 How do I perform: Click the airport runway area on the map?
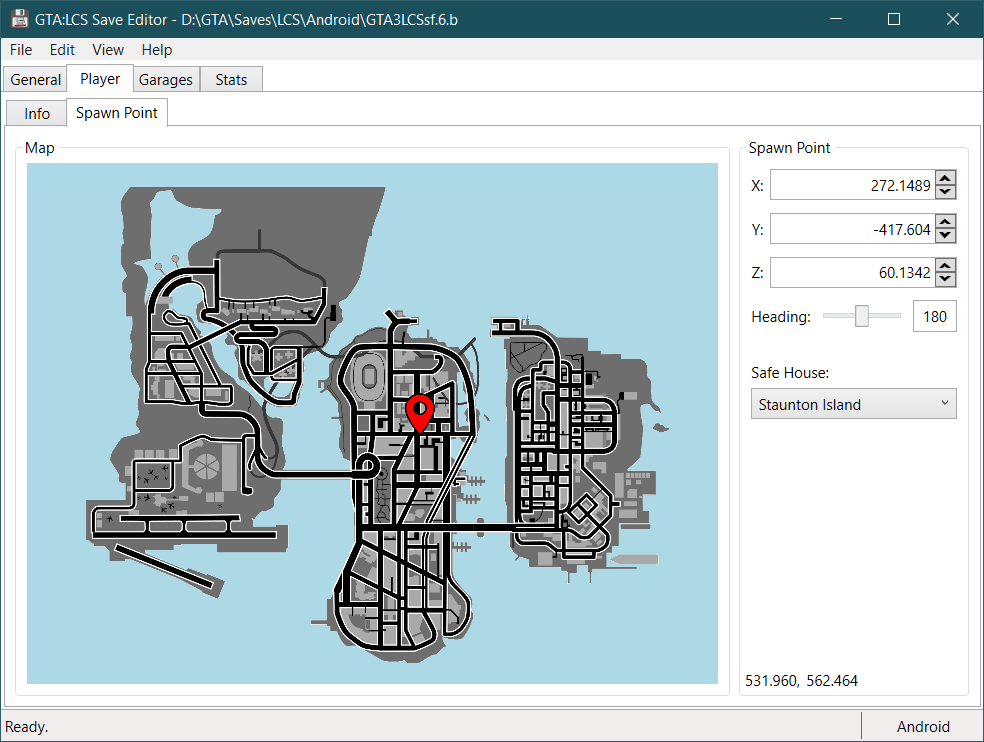(x=184, y=527)
